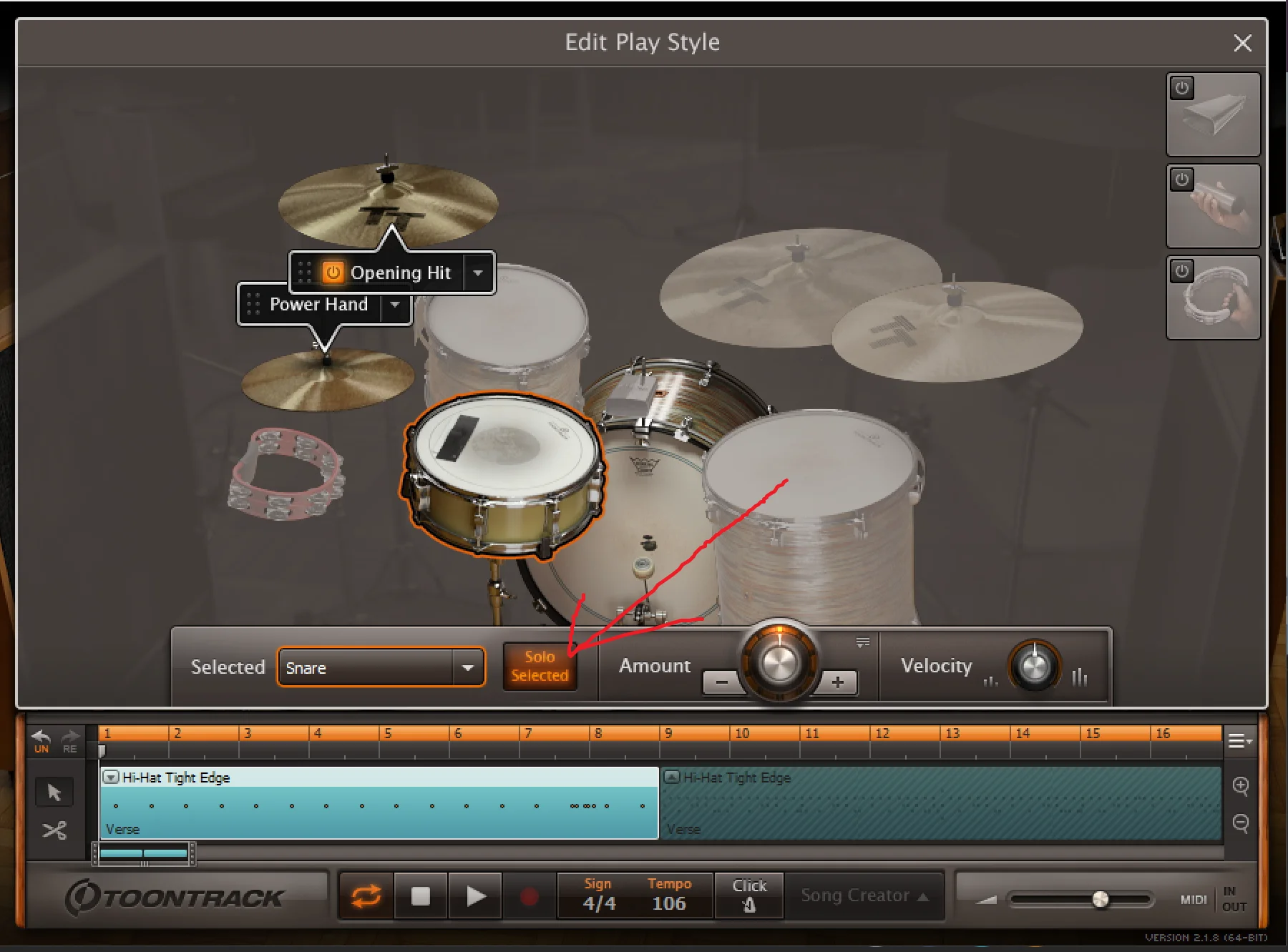The width and height of the screenshot is (1288, 952).
Task: Toggle the shaker percussion power button
Action: [1182, 179]
